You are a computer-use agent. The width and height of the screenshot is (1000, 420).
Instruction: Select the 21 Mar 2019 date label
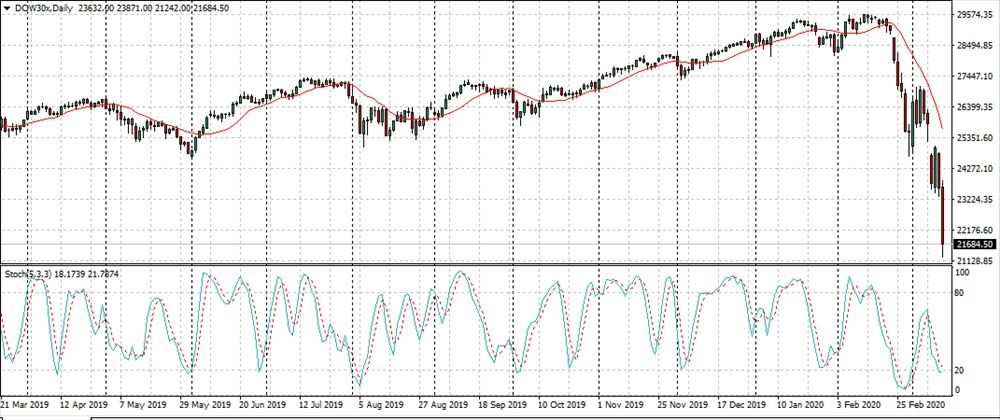pyautogui.click(x=24, y=406)
